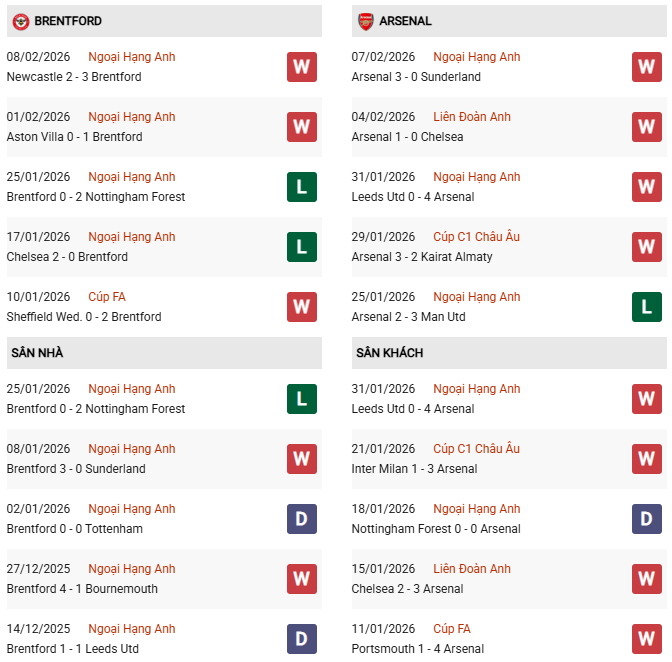Click W badge for Newcastle 2 - 3 Brentford

coord(302,67)
